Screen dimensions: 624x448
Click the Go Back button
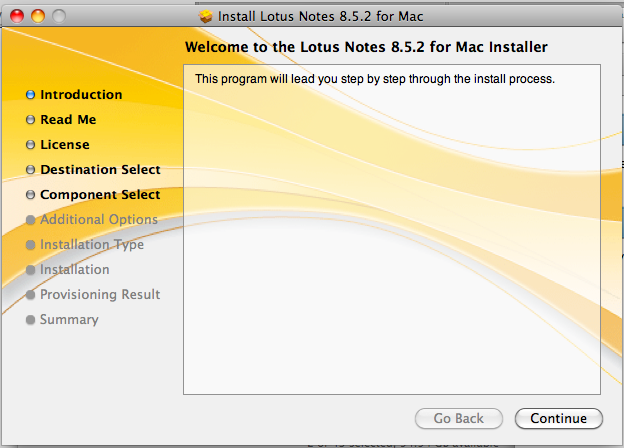[459, 418]
